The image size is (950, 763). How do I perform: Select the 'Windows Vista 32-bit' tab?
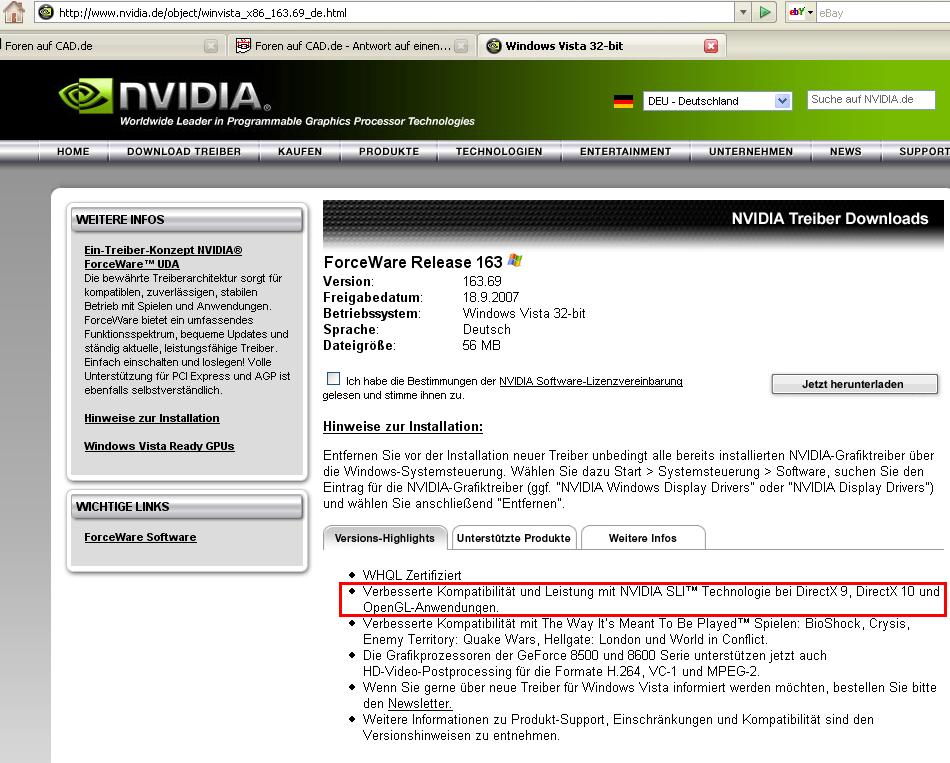[x=600, y=46]
